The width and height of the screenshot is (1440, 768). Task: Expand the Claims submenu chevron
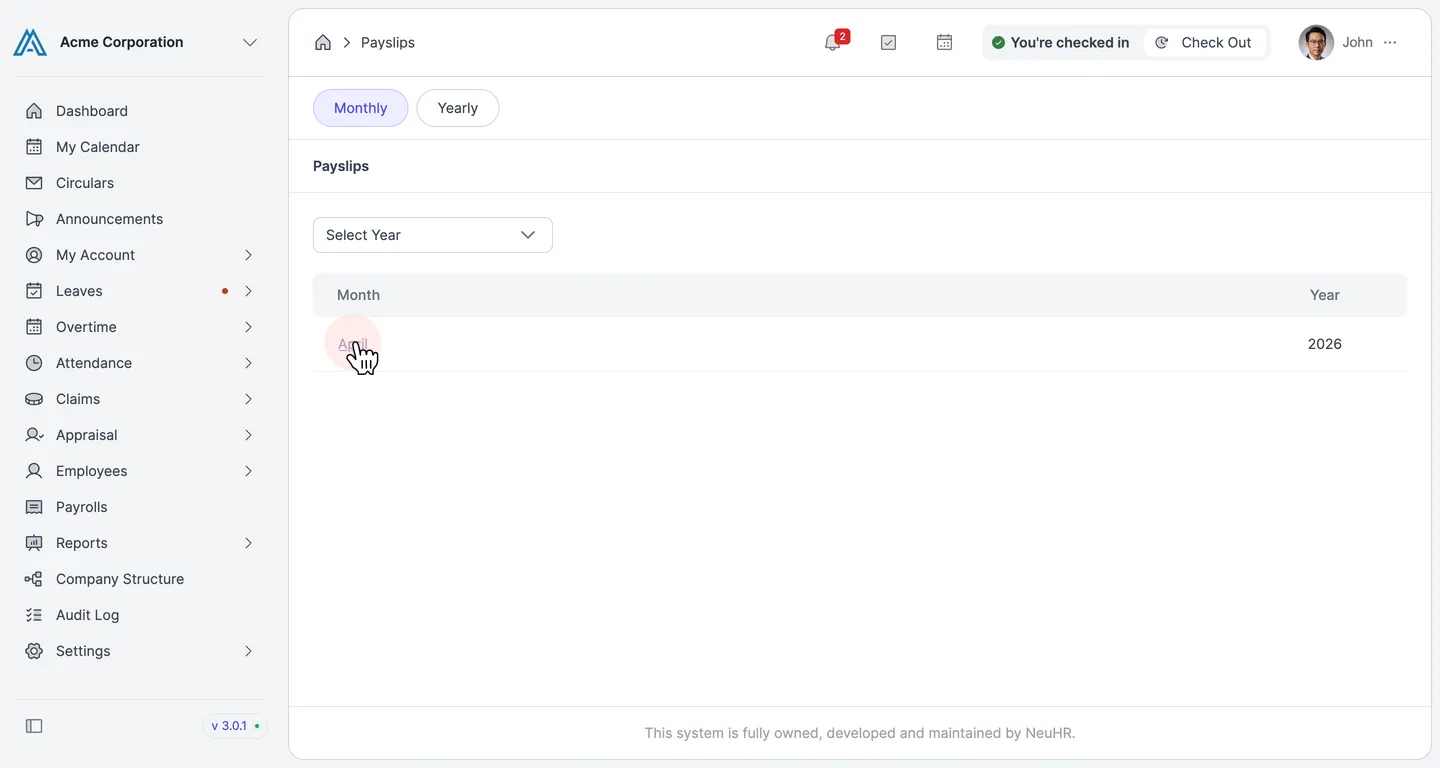pos(248,399)
